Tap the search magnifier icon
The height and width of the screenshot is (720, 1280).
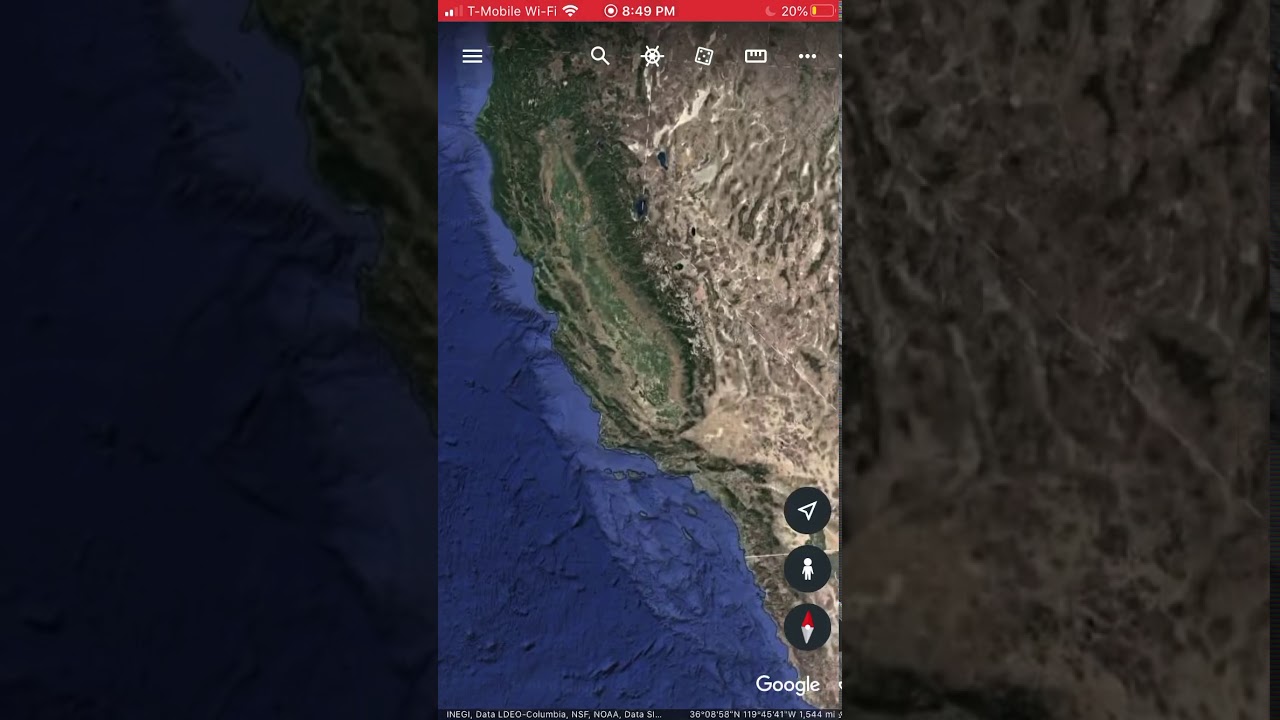click(600, 56)
